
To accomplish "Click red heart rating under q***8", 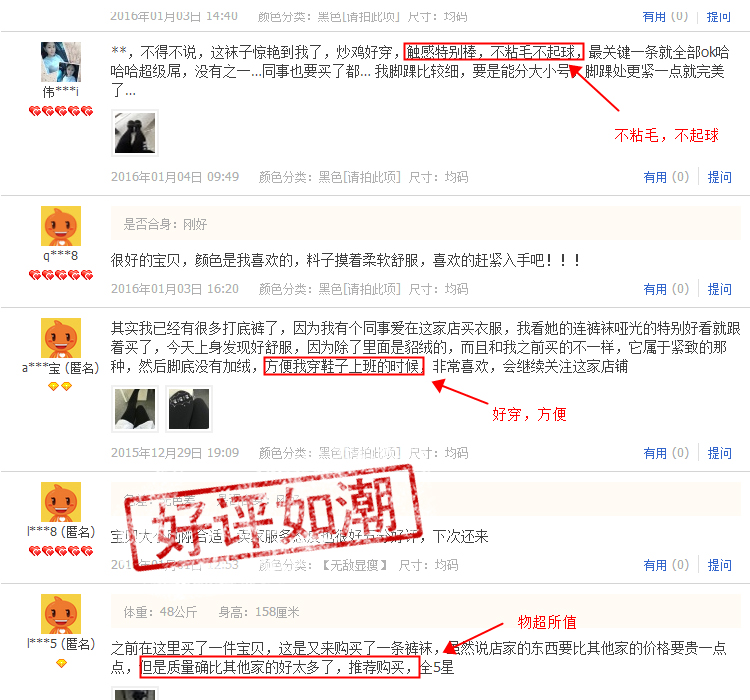I will pyautogui.click(x=61, y=275).
